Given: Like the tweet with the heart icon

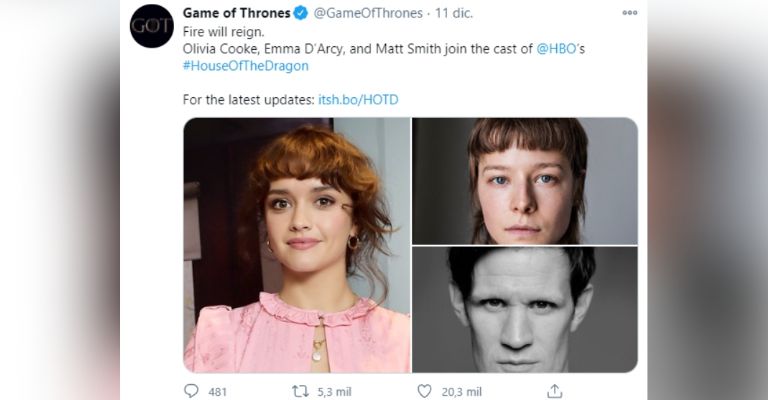Looking at the screenshot, I should pyautogui.click(x=424, y=391).
